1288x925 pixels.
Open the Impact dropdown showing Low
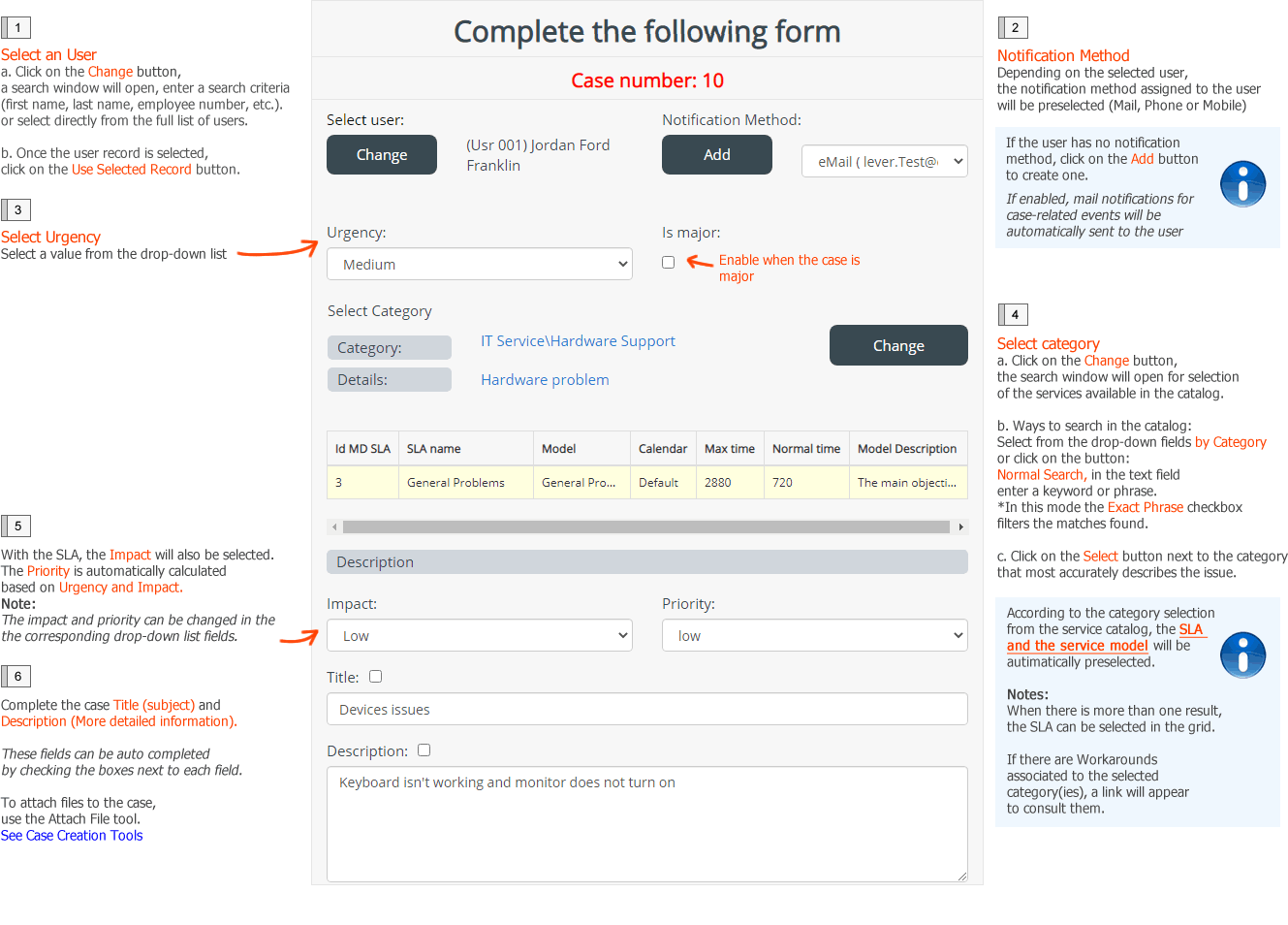pyautogui.click(x=480, y=635)
